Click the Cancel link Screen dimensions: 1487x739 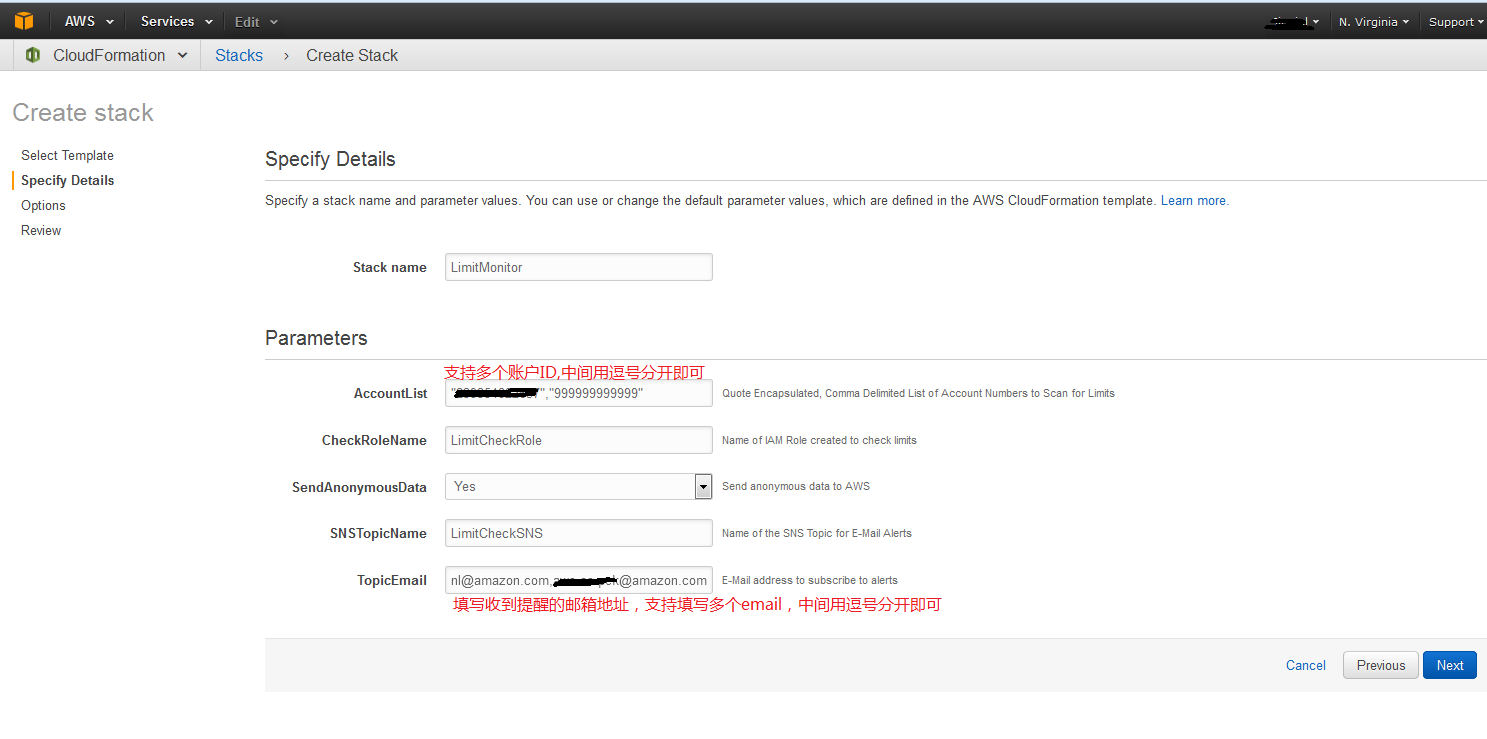point(1305,665)
